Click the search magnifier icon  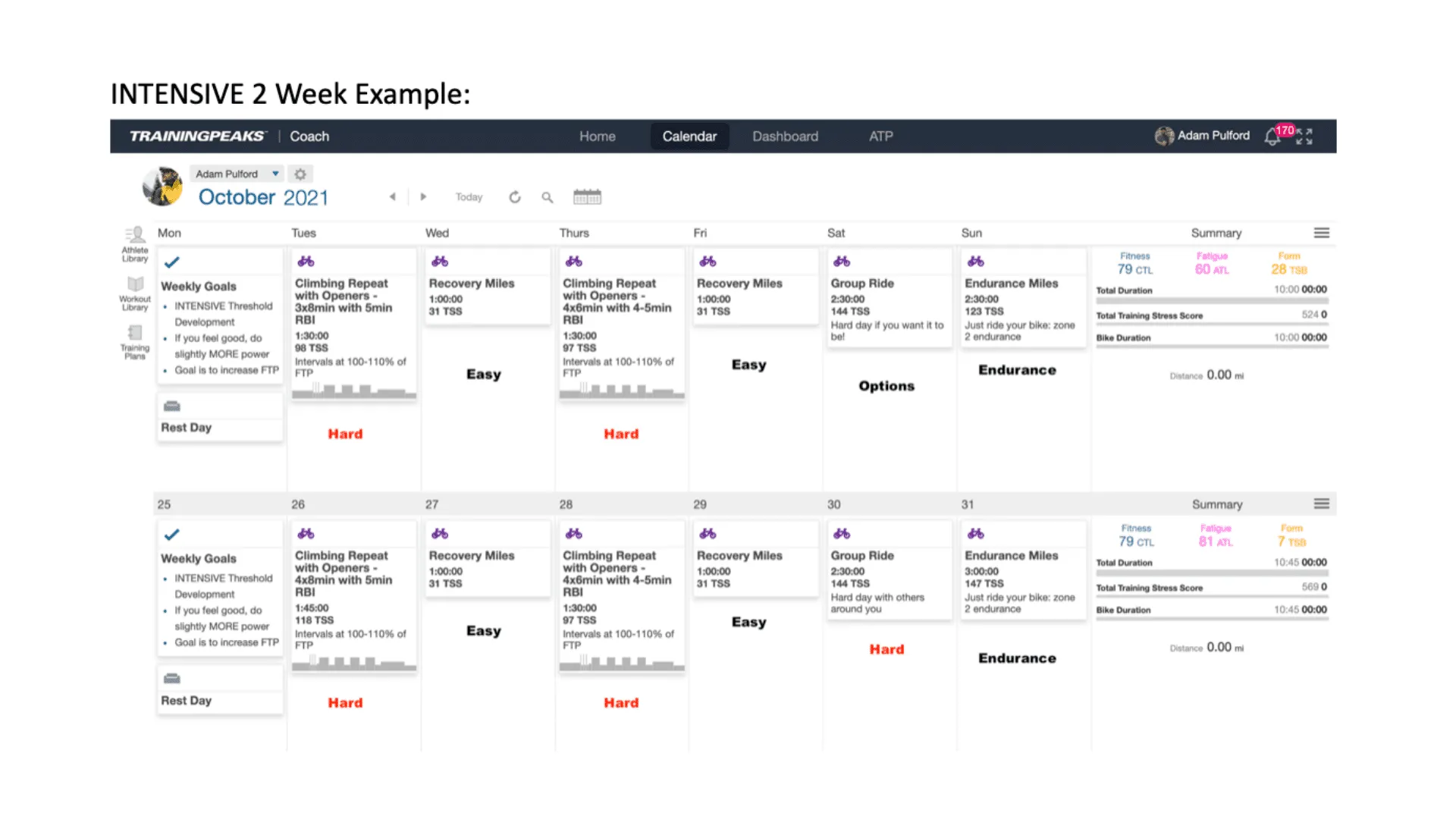tap(547, 197)
